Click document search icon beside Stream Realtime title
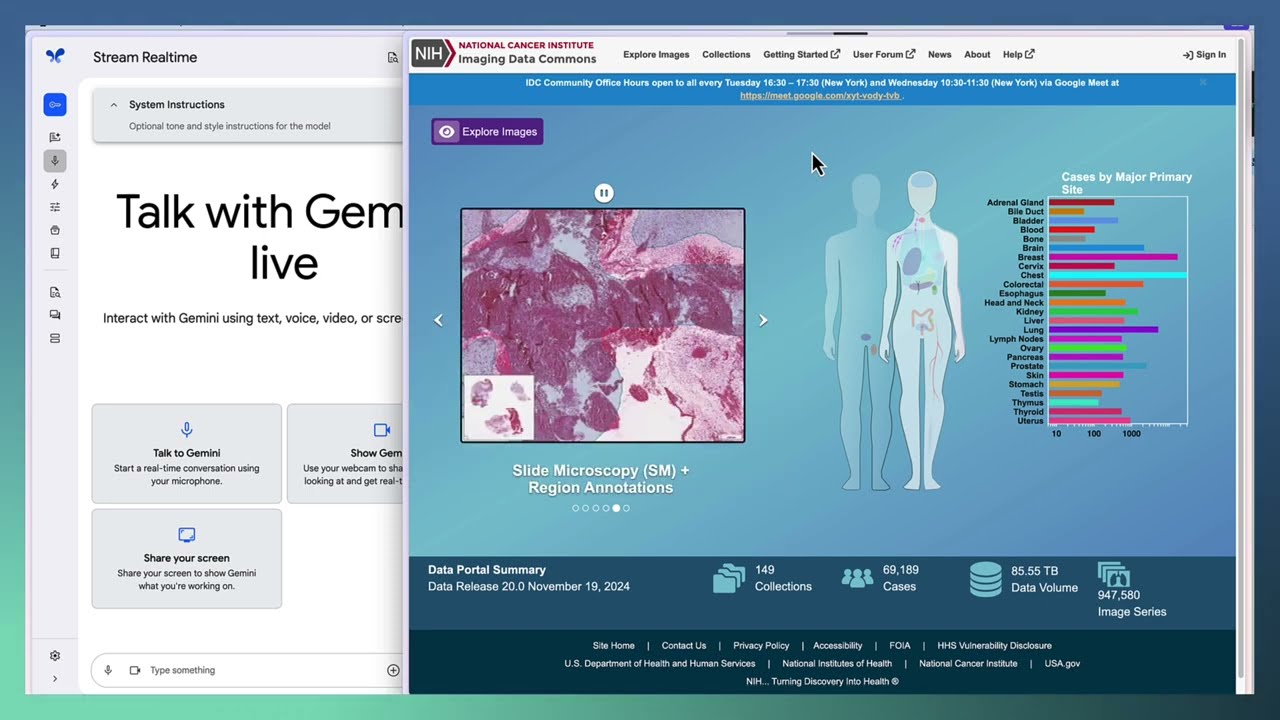The height and width of the screenshot is (720, 1280). (393, 58)
